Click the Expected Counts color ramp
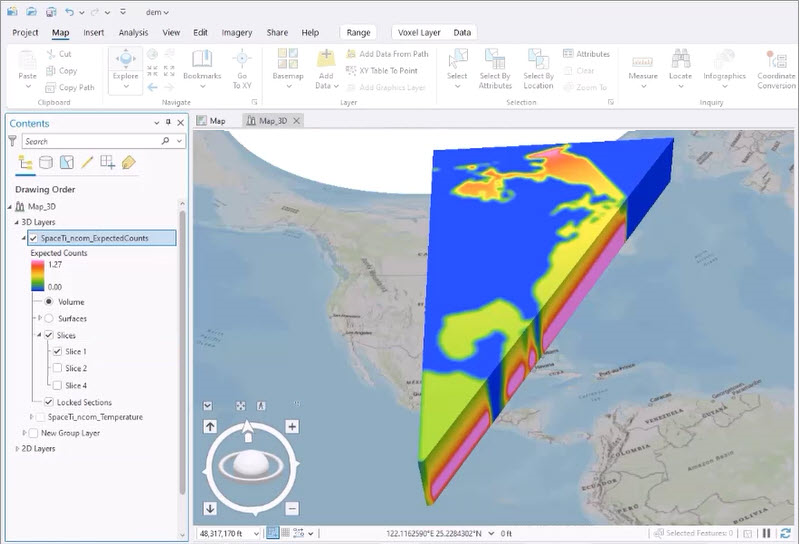 coord(38,276)
